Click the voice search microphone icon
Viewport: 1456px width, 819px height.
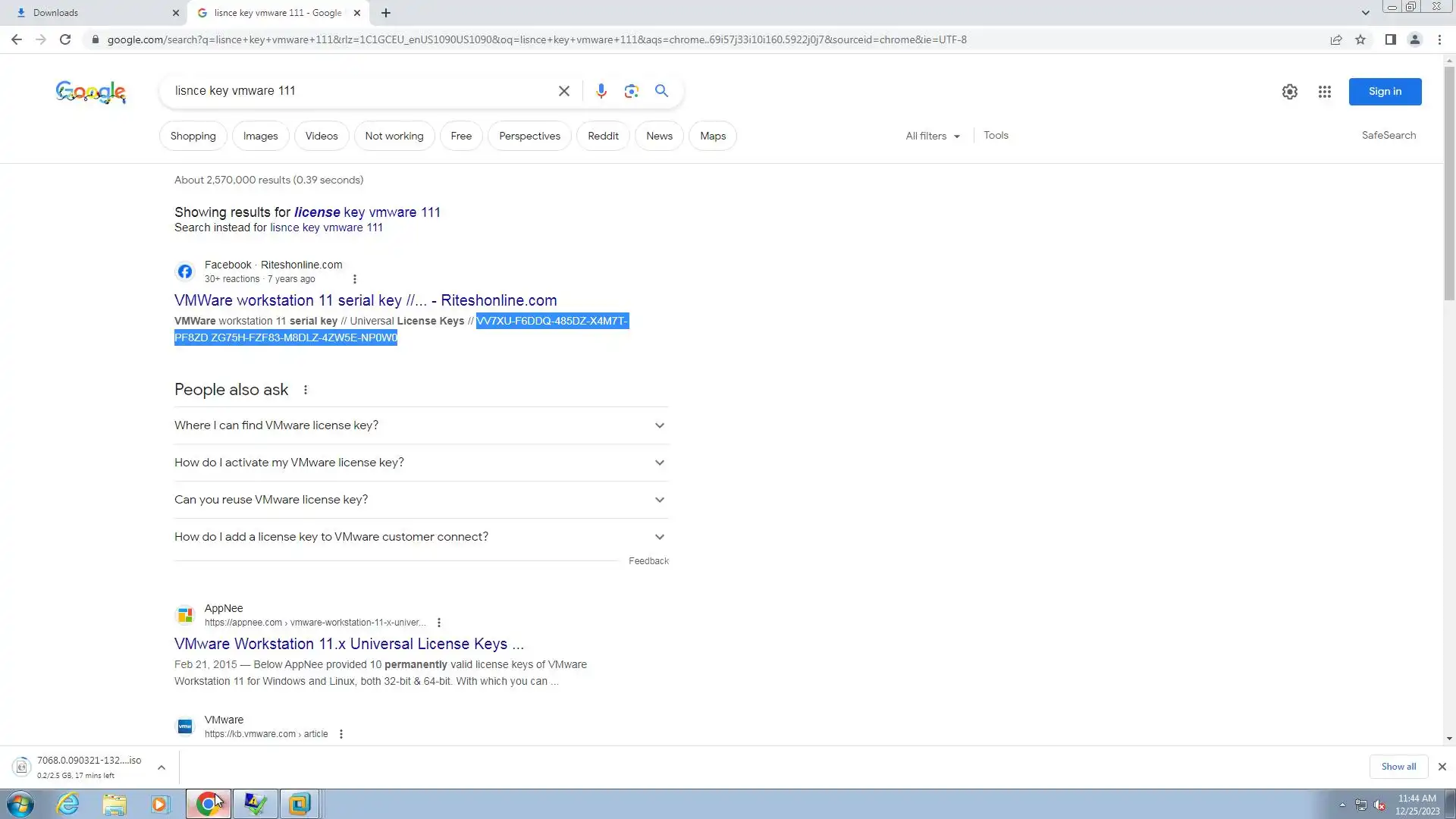[x=601, y=91]
